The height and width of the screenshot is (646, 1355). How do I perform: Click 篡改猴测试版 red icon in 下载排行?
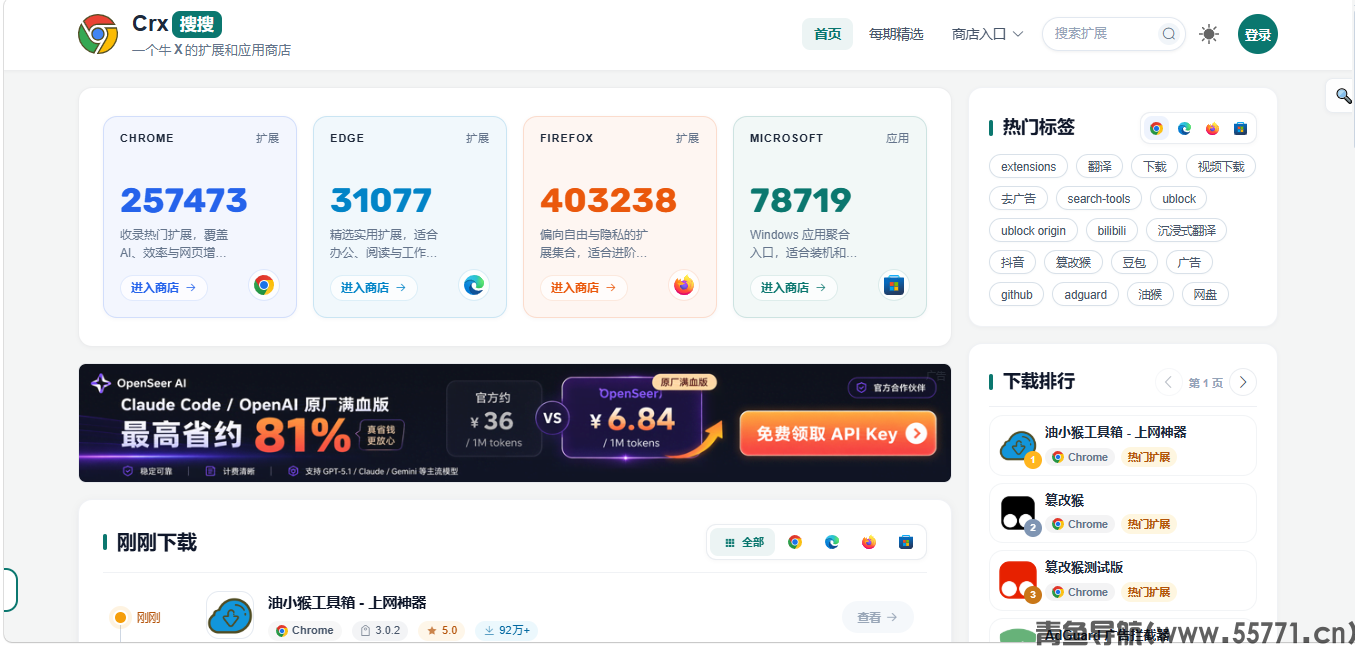[1018, 580]
